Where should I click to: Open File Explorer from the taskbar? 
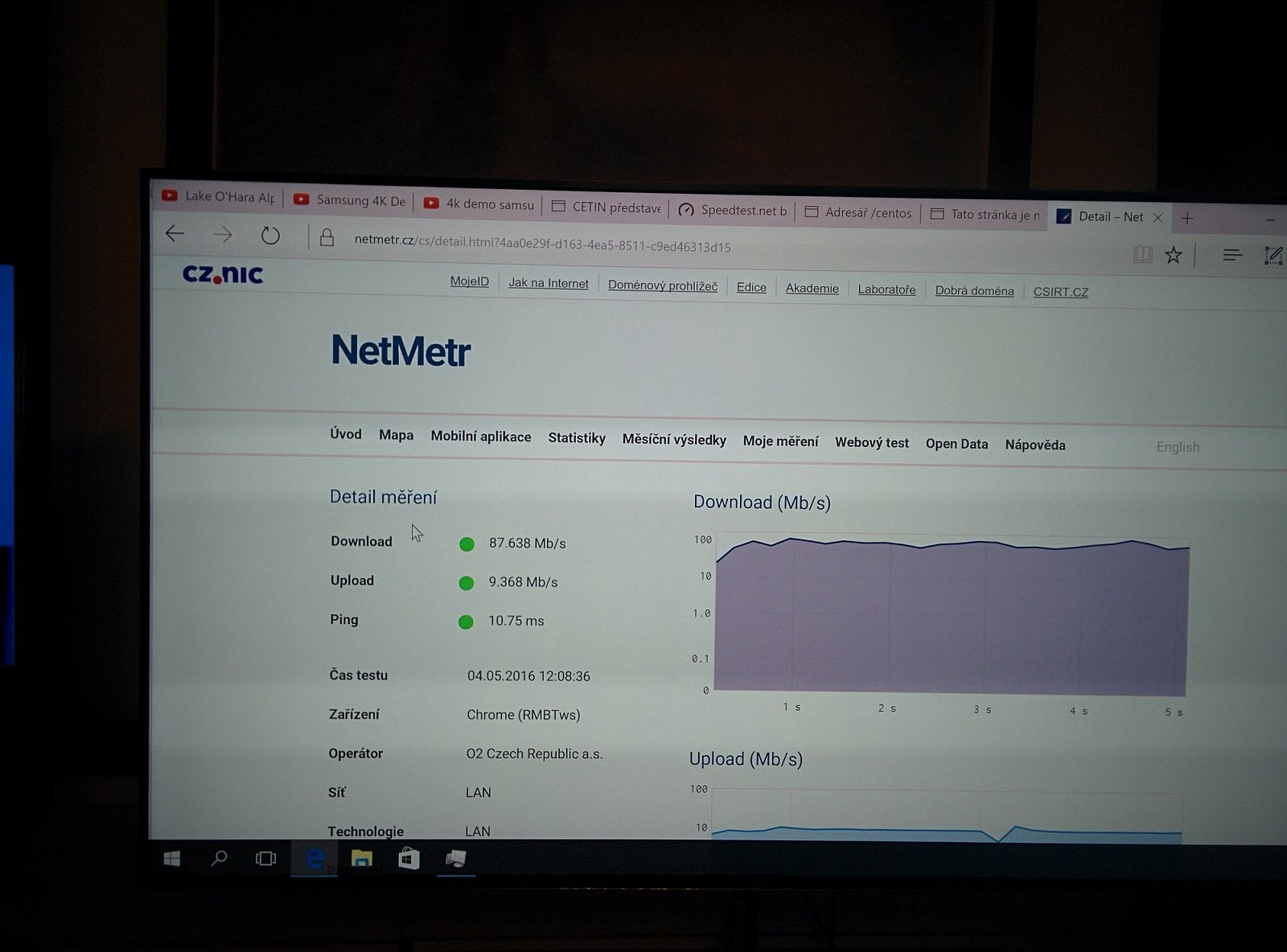362,859
